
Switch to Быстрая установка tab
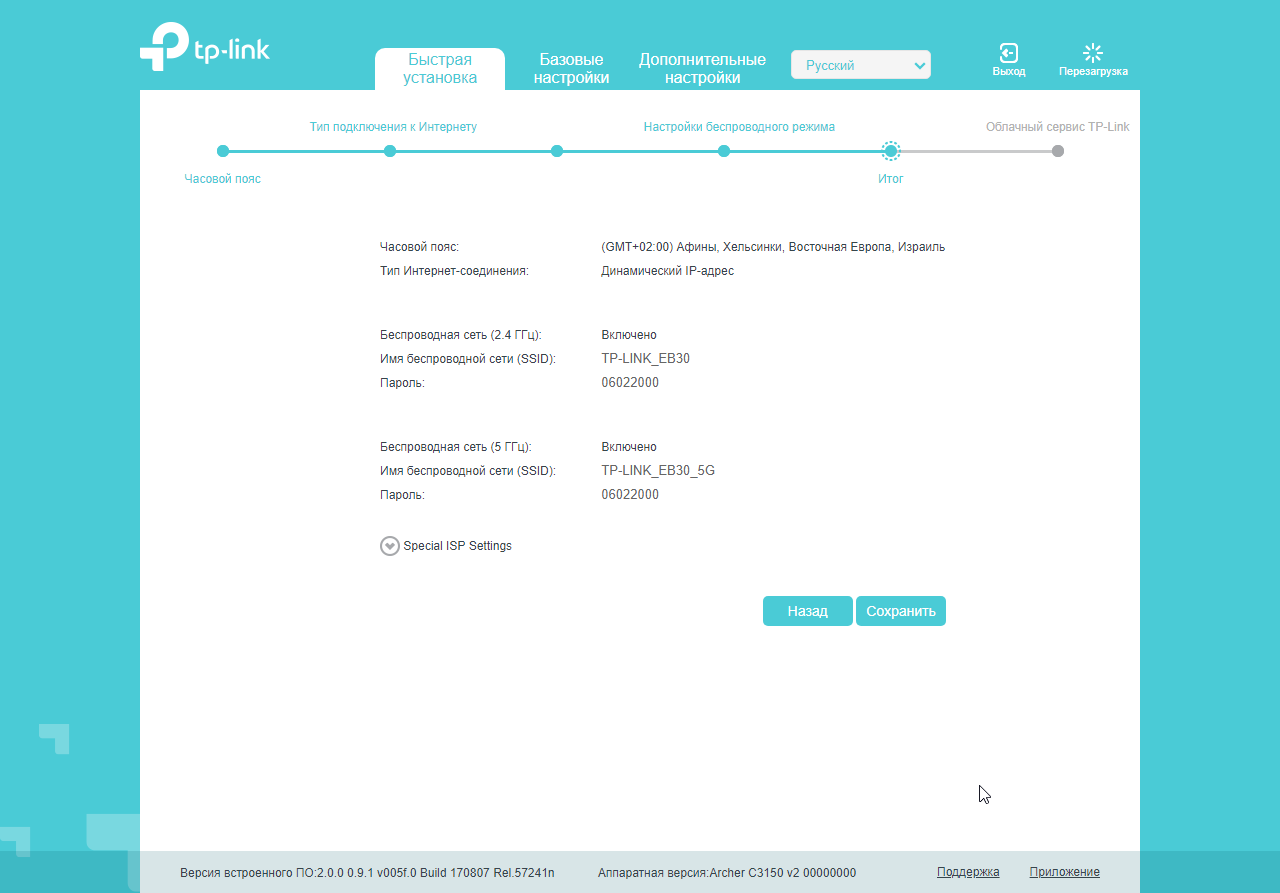440,68
